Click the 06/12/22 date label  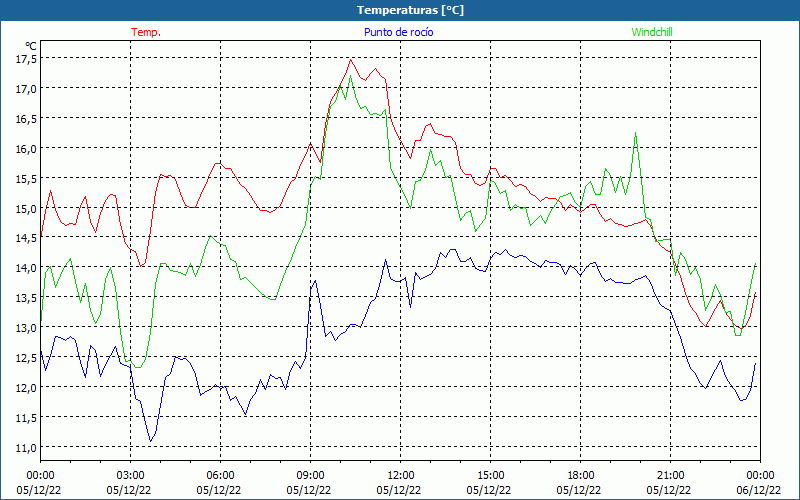click(x=759, y=490)
